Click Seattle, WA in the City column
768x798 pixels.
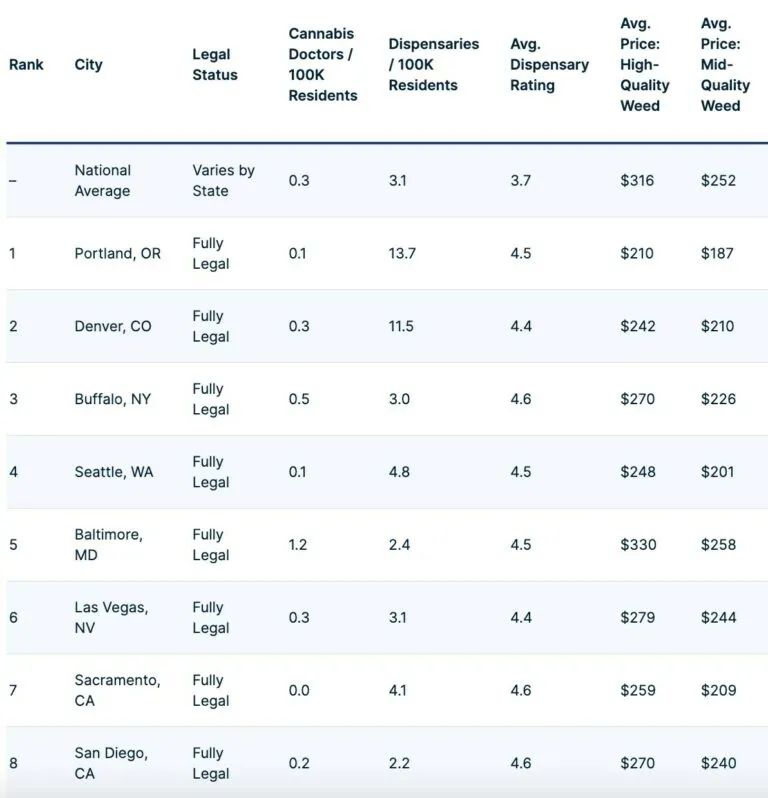[114, 472]
